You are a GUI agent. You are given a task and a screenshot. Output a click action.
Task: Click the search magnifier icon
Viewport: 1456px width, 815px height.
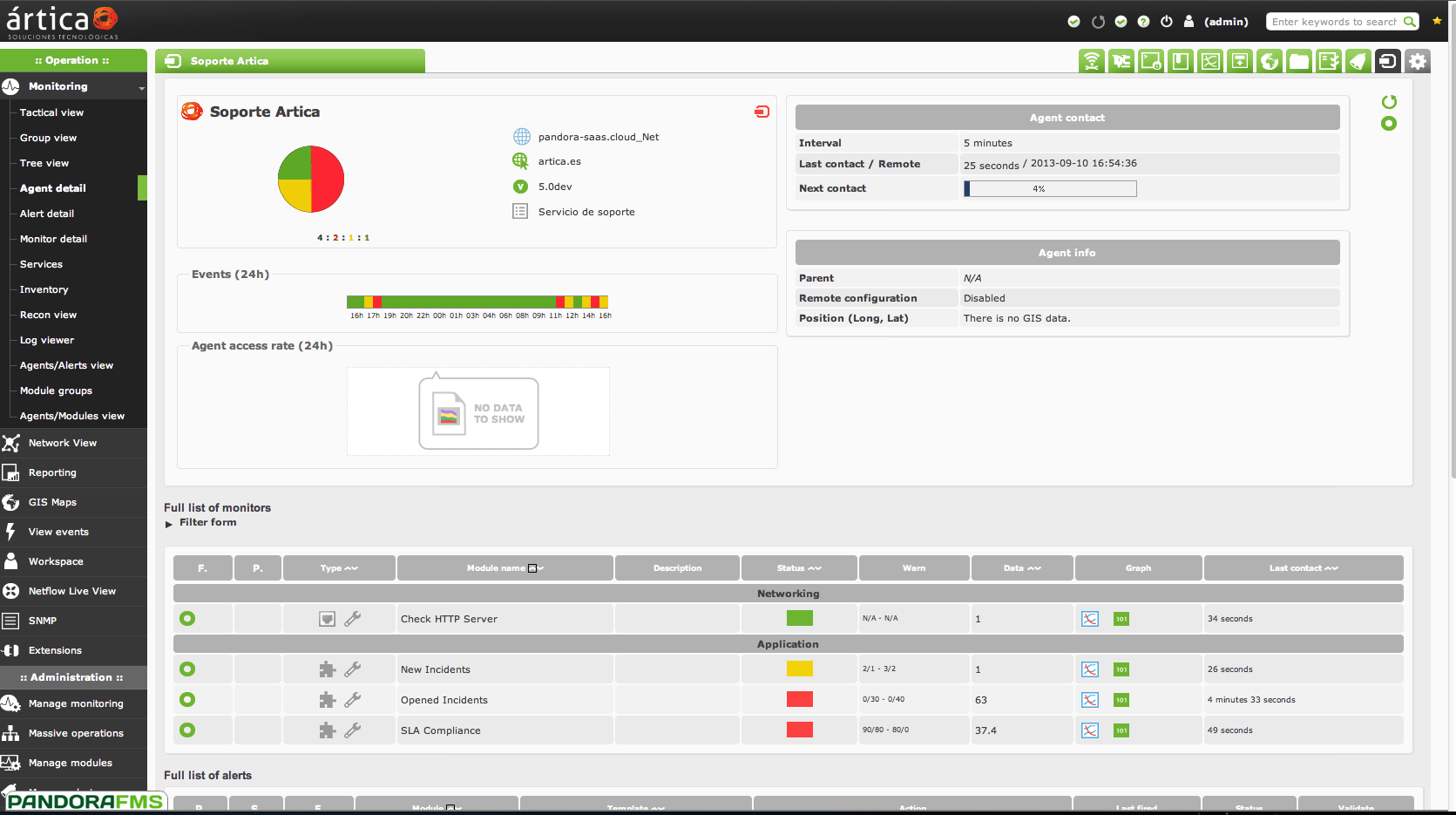pos(1409,22)
